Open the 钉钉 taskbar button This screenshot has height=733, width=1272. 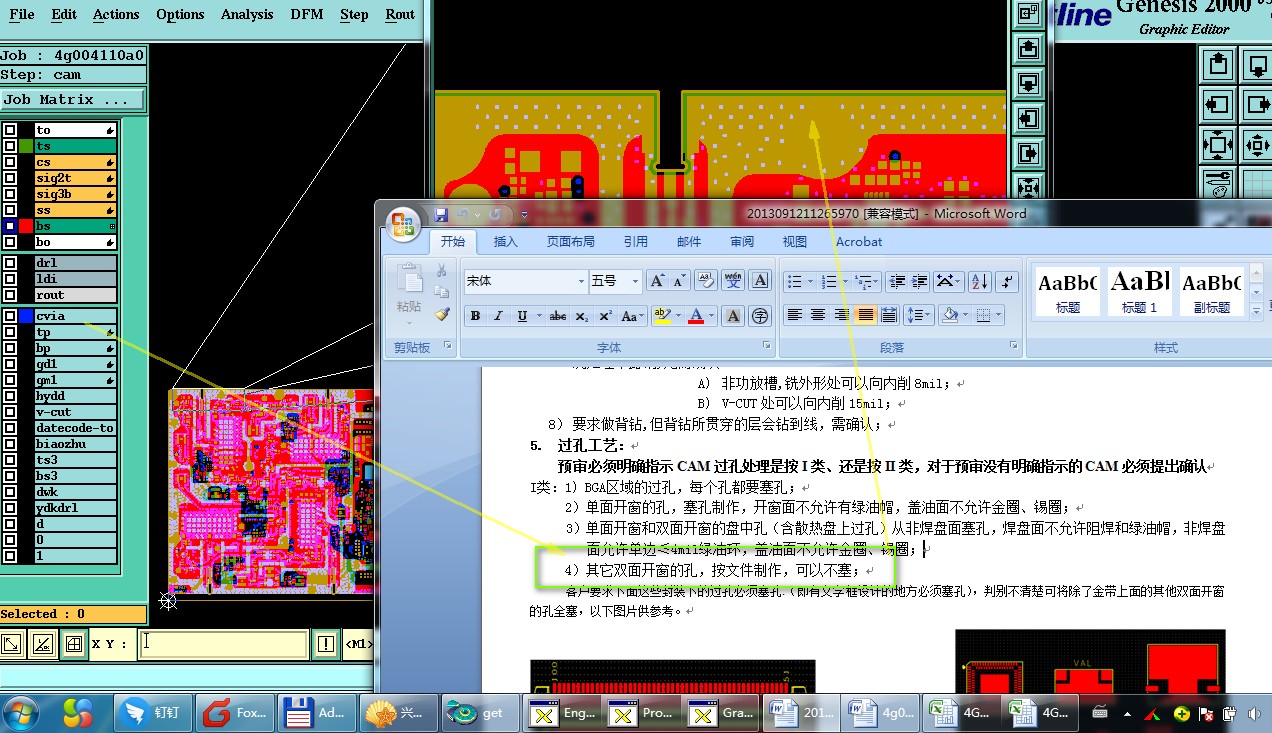click(151, 713)
